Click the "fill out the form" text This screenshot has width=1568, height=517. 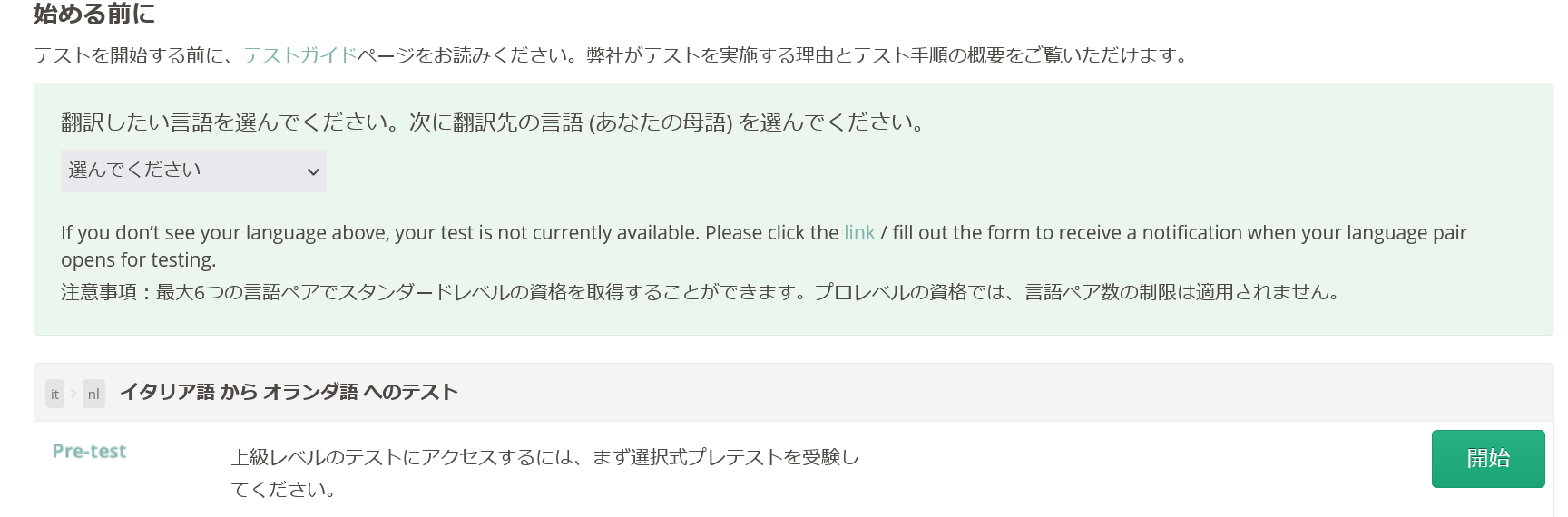coord(960,232)
